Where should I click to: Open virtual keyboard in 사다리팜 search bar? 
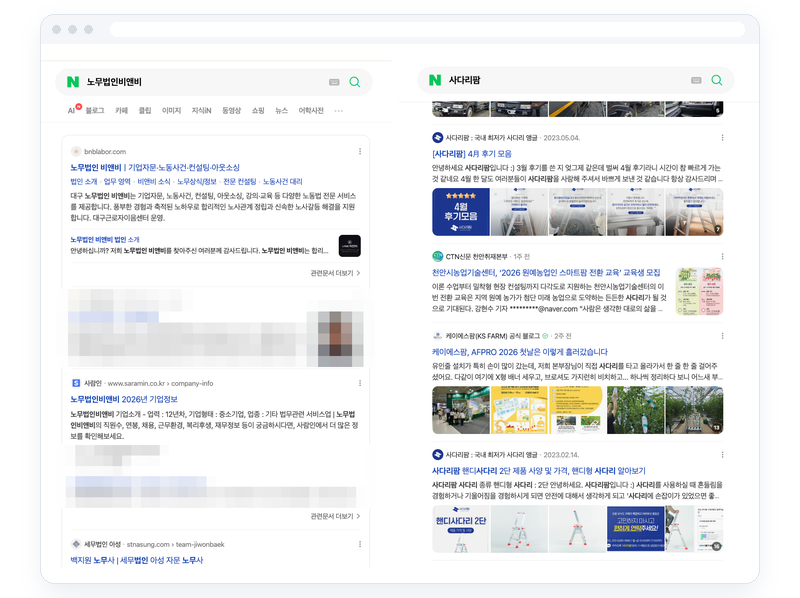point(696,80)
